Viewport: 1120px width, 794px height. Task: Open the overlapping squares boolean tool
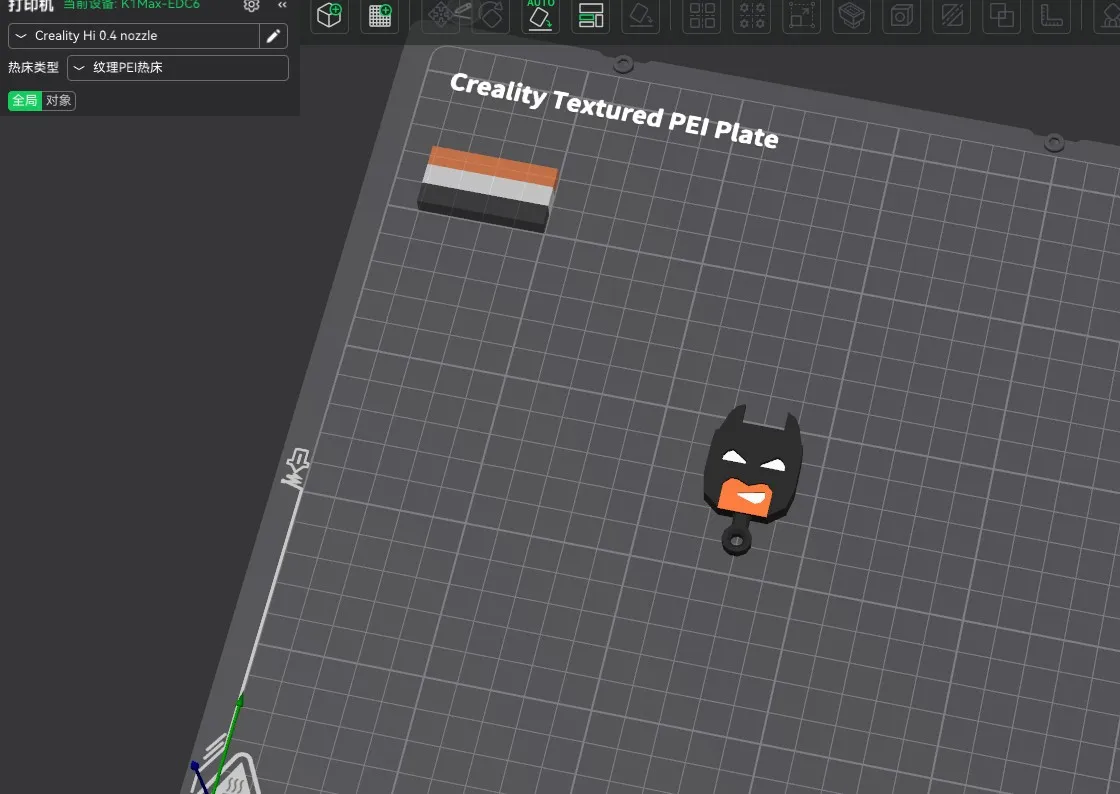pyautogui.click(x=1002, y=15)
